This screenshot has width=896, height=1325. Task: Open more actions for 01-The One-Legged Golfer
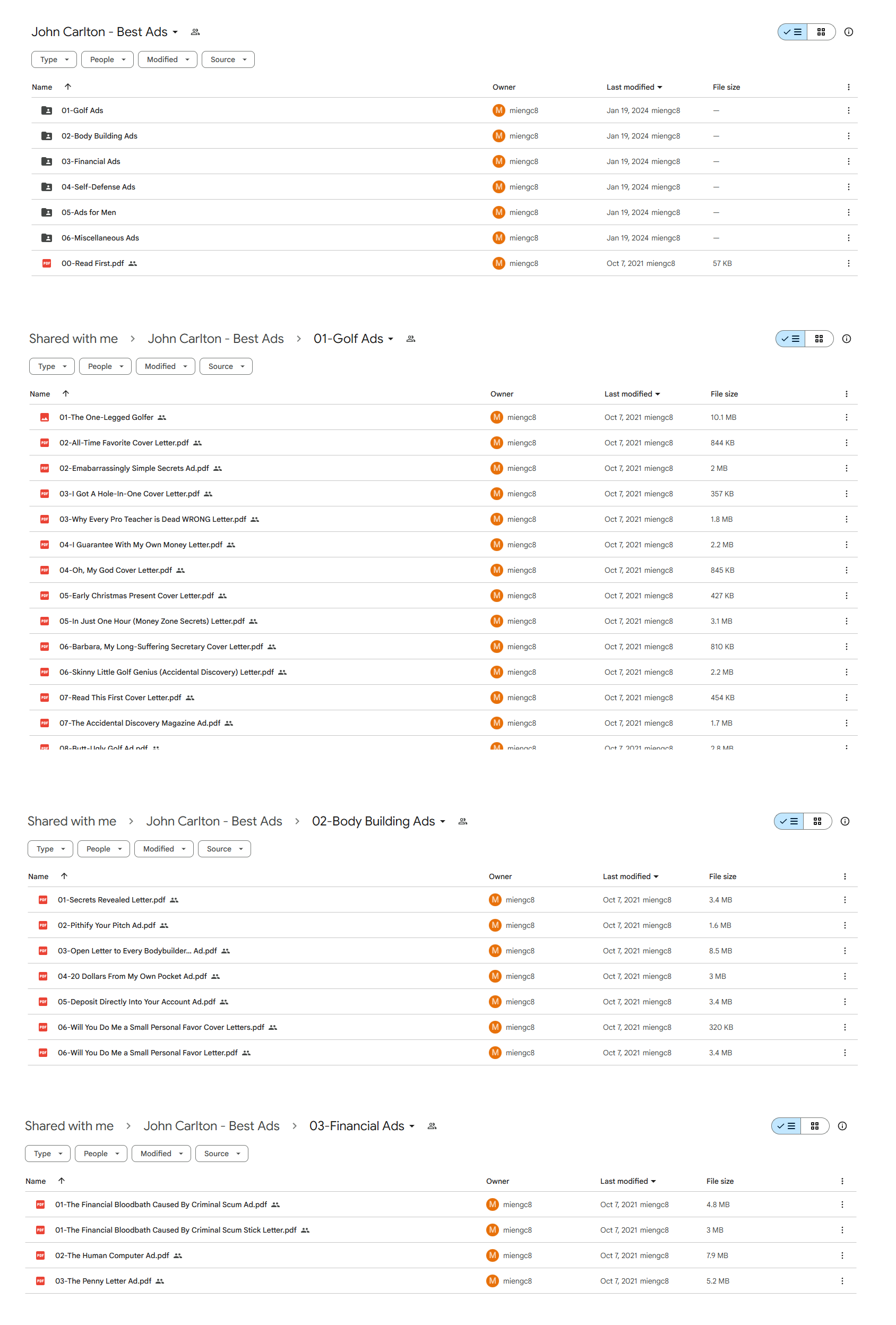tap(846, 417)
